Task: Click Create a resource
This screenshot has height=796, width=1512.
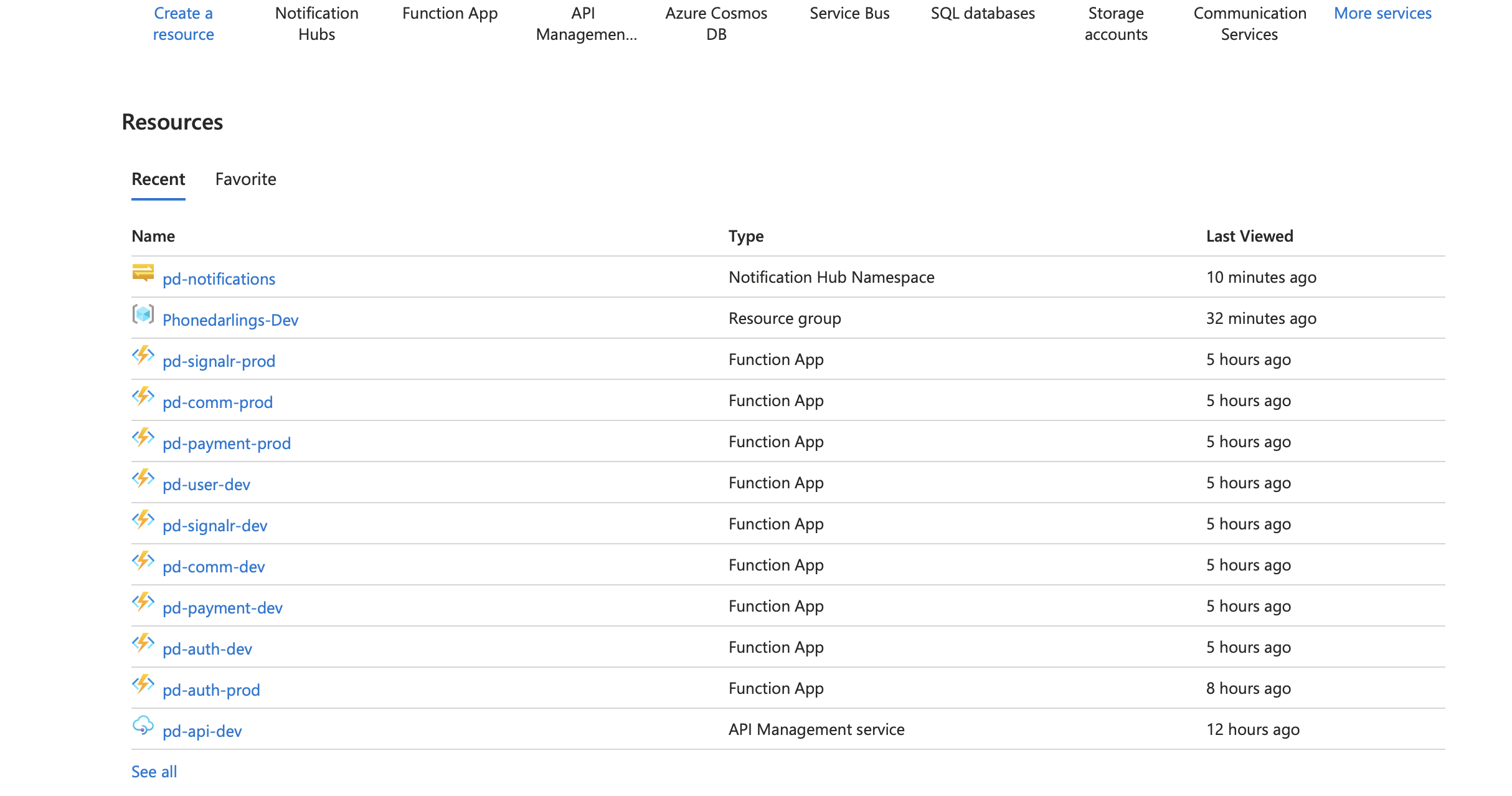Action: pyautogui.click(x=183, y=24)
